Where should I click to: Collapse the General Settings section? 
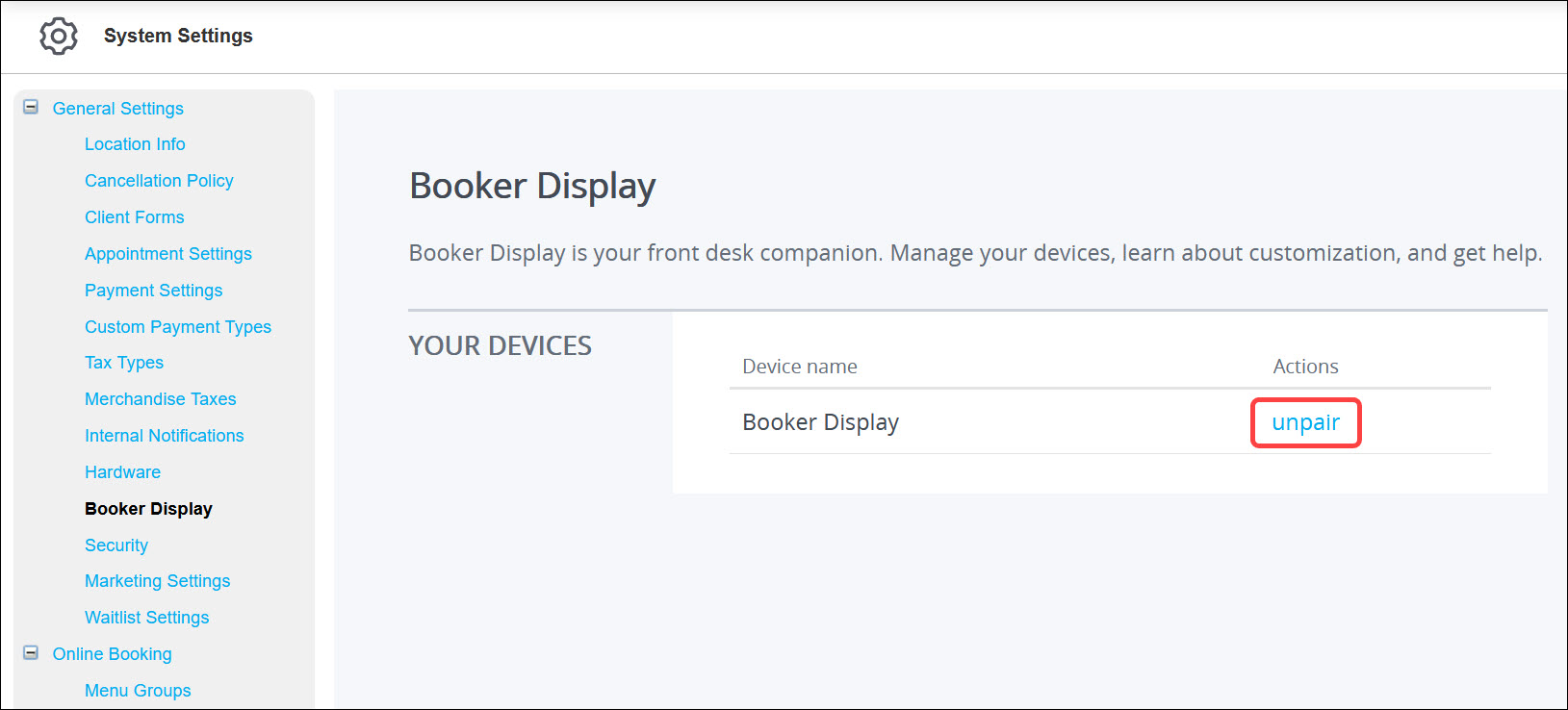[x=30, y=107]
